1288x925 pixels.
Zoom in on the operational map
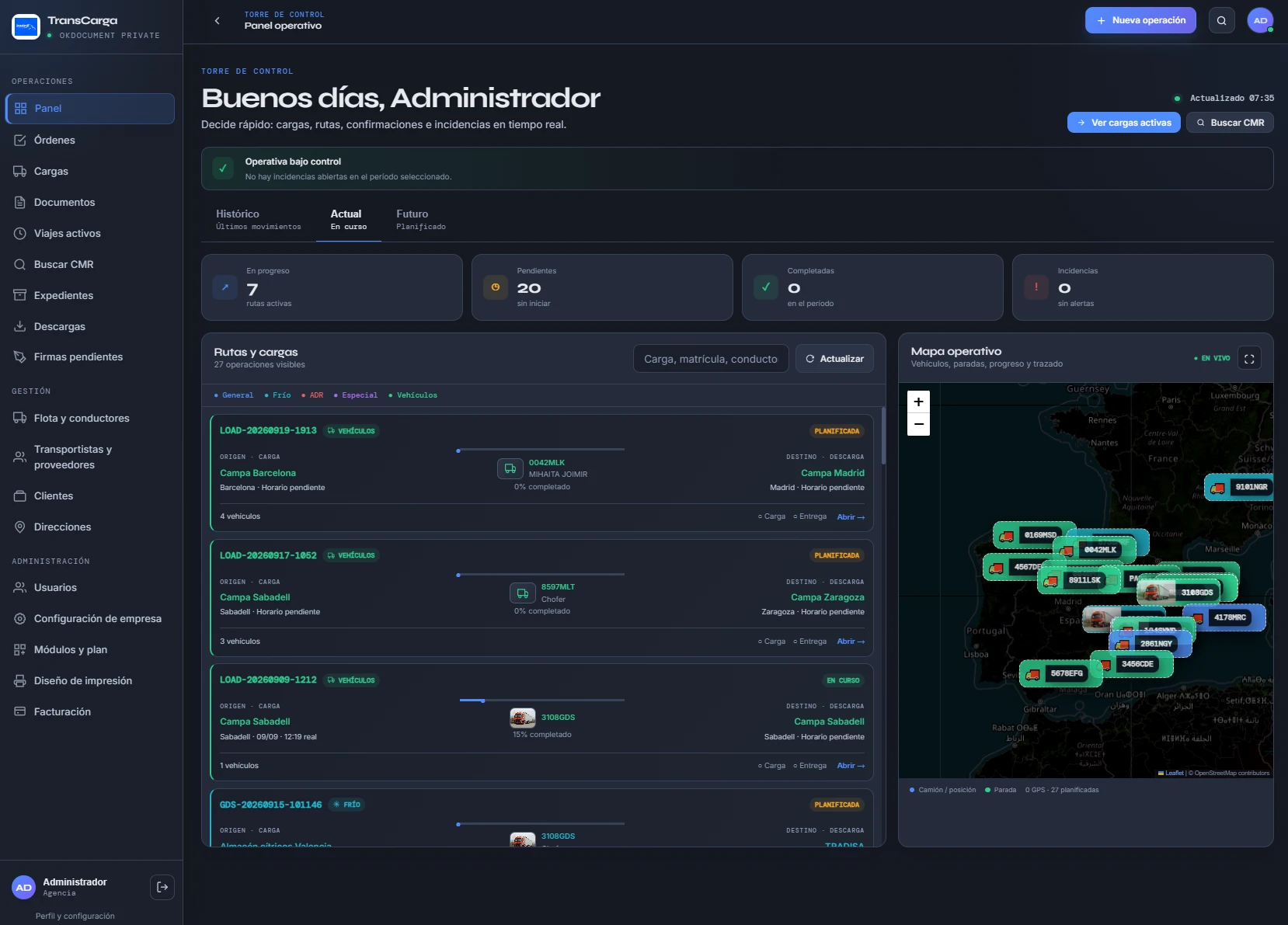click(x=918, y=402)
